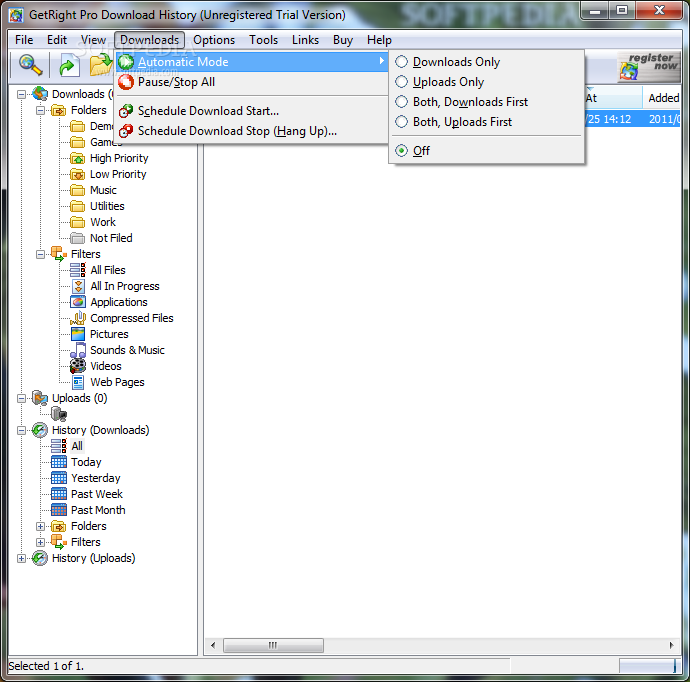This screenshot has width=690, height=682.
Task: Click the horizontal scrollbar thumb
Action: click(x=273, y=645)
